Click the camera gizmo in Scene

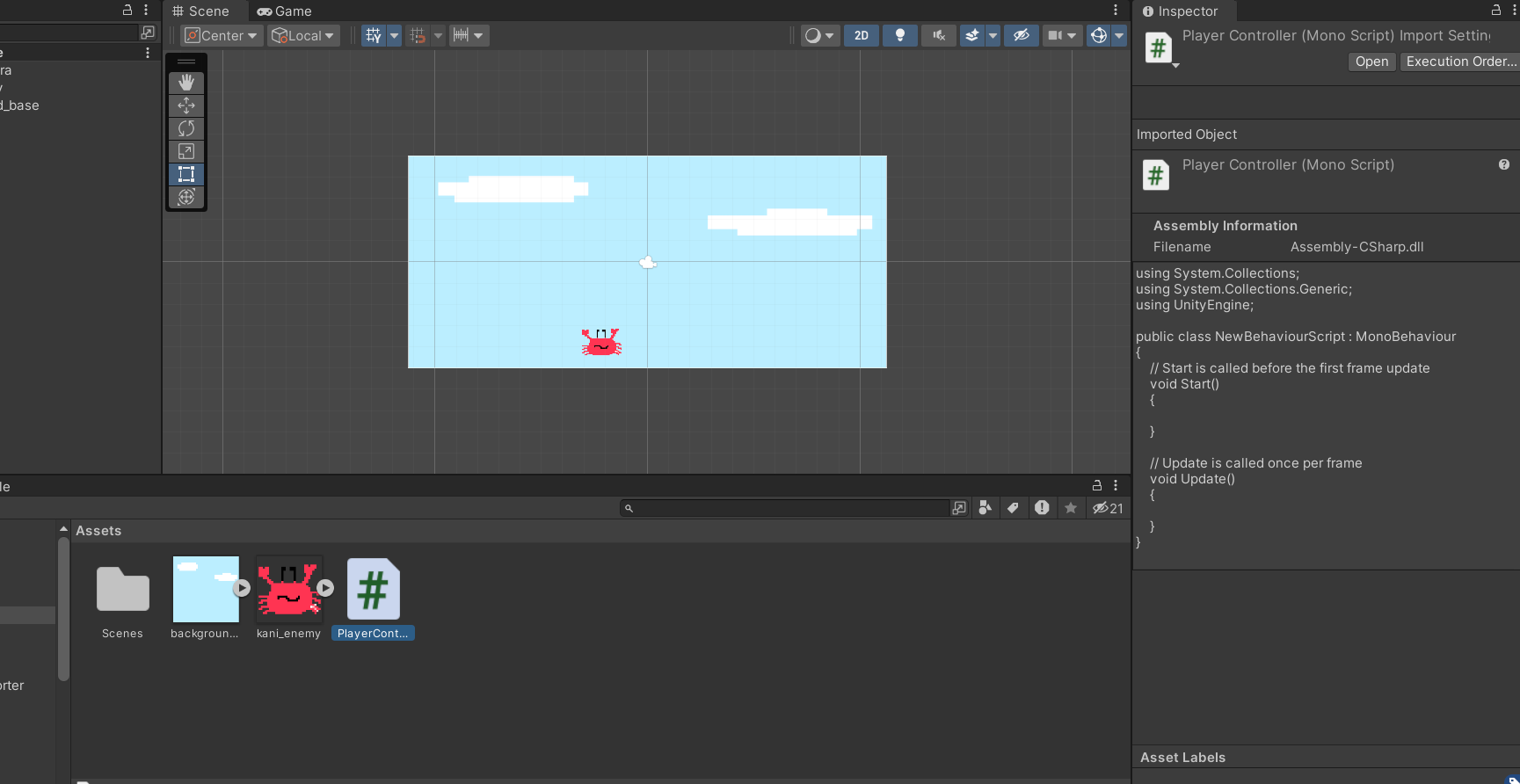click(648, 262)
